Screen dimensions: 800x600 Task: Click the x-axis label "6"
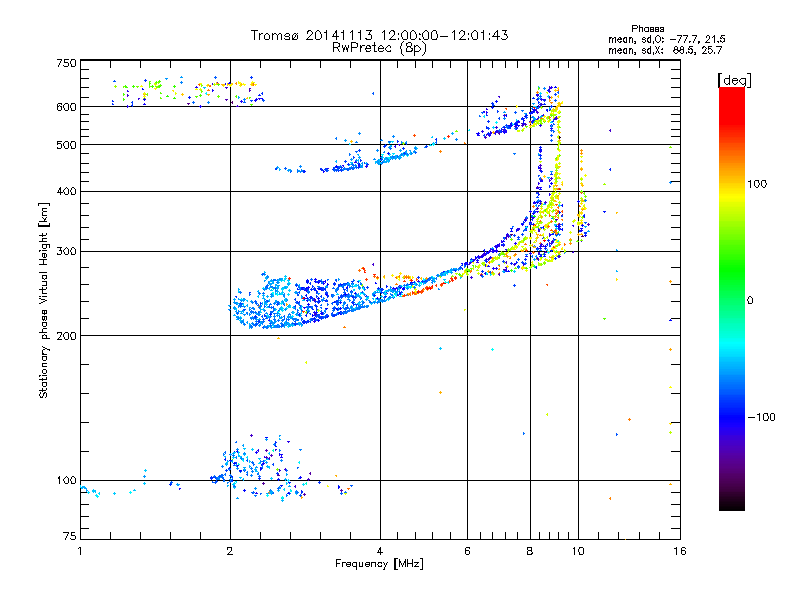point(467,551)
